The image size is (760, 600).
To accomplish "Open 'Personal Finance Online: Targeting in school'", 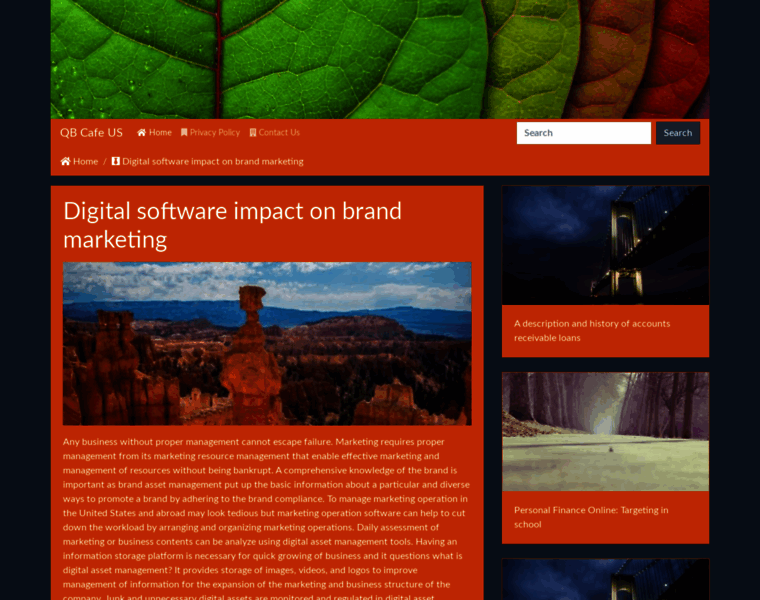I will click(591, 517).
